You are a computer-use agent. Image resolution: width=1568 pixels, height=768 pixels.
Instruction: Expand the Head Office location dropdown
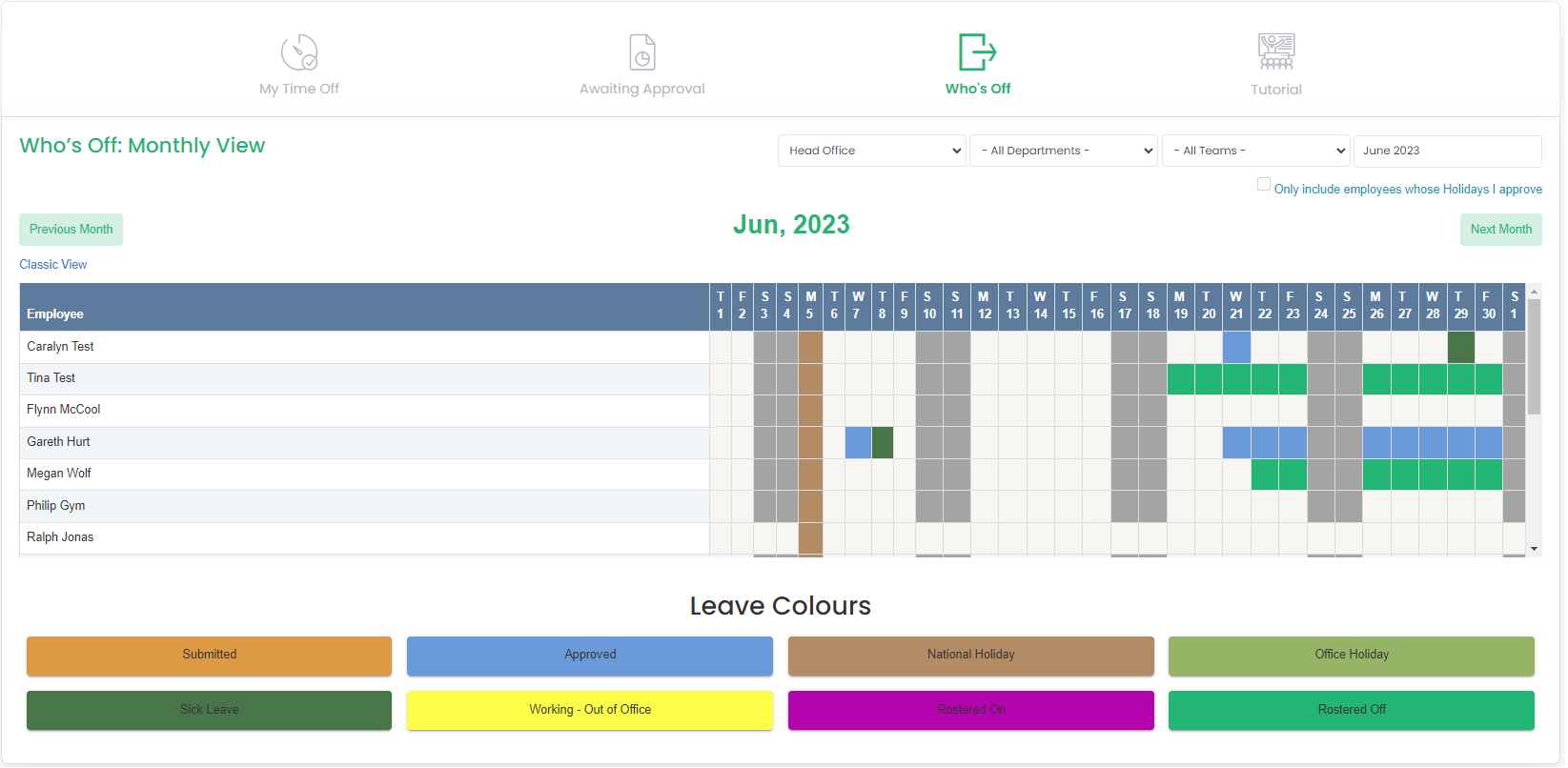871,151
